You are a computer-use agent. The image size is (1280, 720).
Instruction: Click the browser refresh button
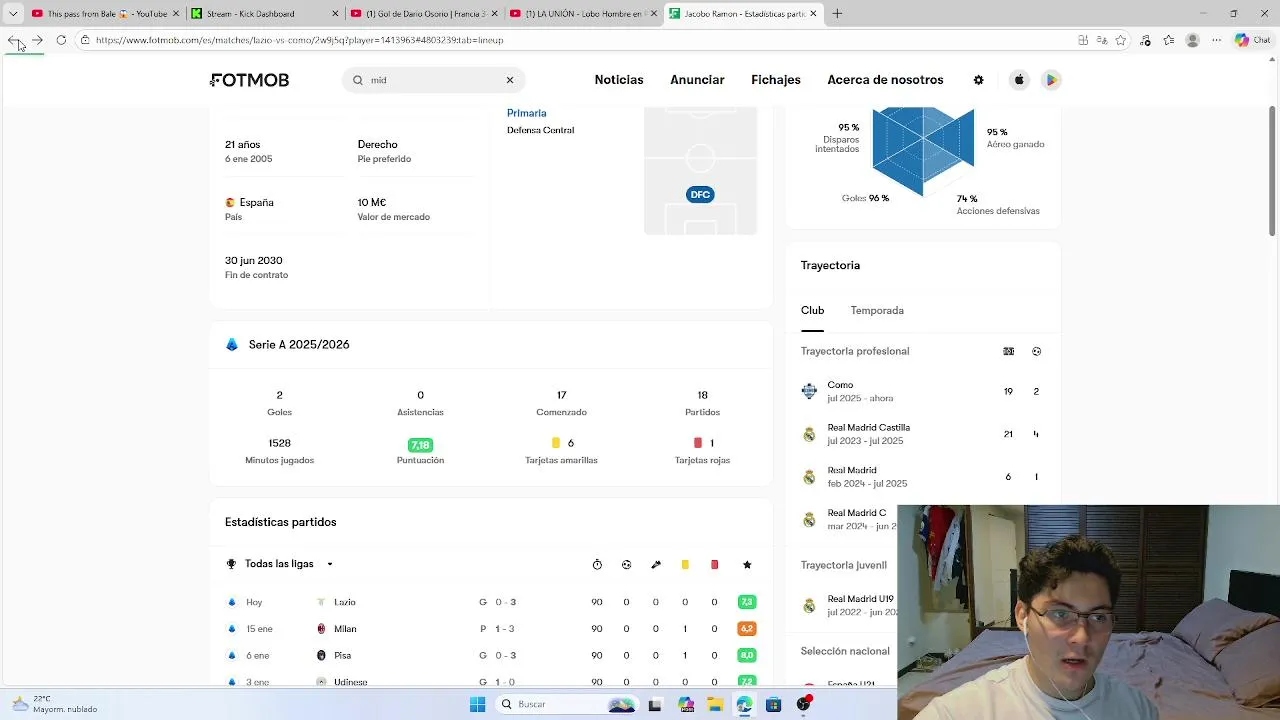point(61,40)
